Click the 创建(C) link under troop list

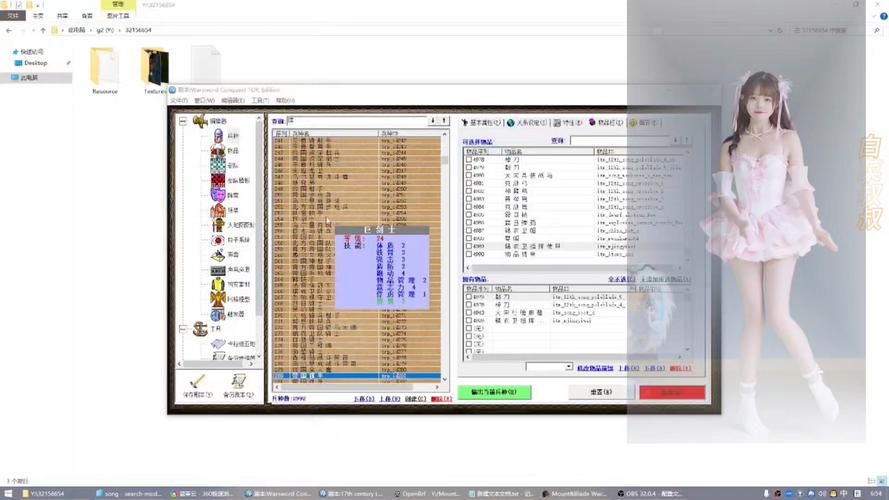416,399
